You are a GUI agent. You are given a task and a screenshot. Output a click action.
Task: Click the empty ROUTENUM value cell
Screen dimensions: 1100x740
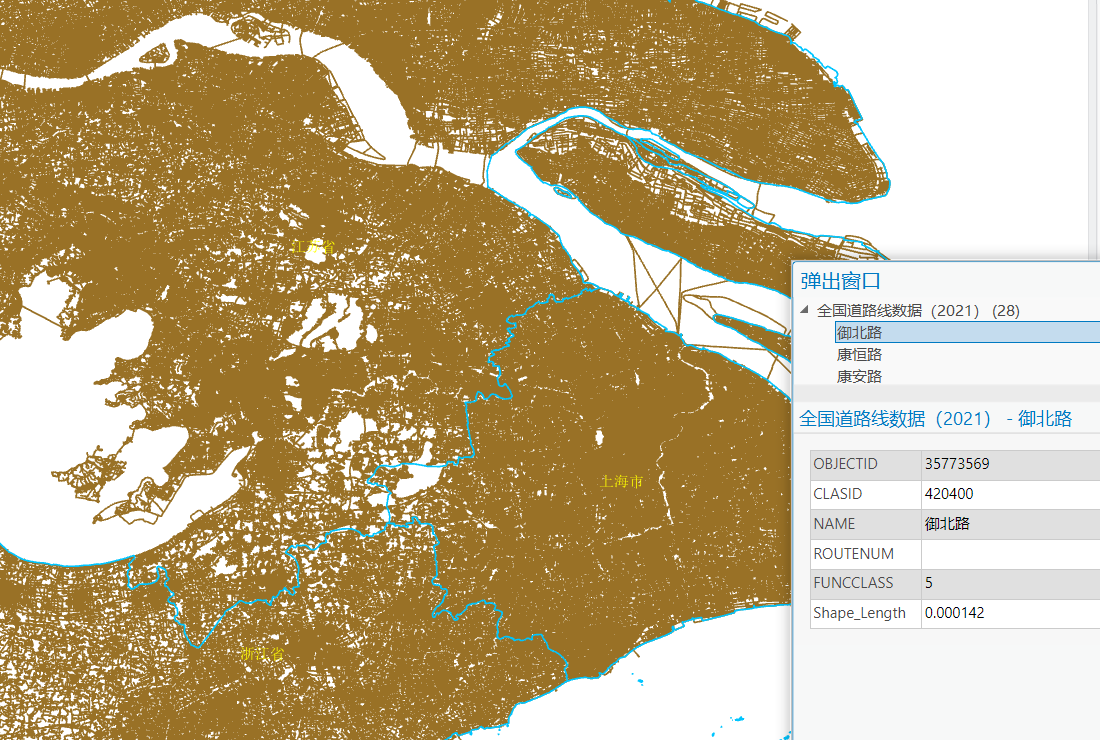point(1011,554)
